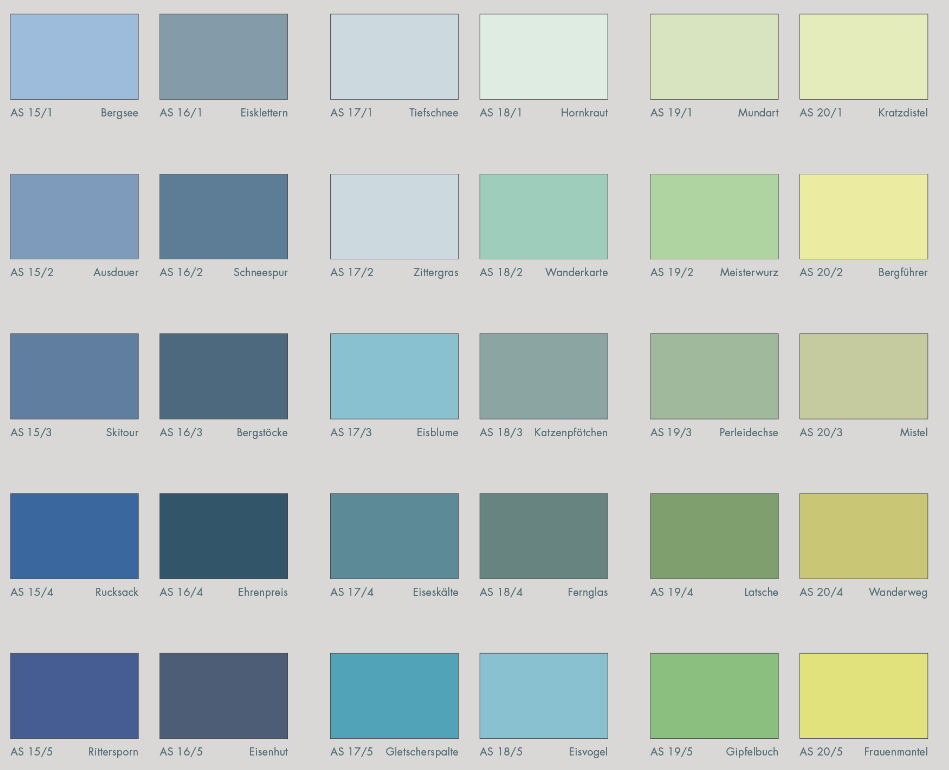Click the 'Skitour' color name label
This screenshot has height=770, width=949.
(122, 432)
